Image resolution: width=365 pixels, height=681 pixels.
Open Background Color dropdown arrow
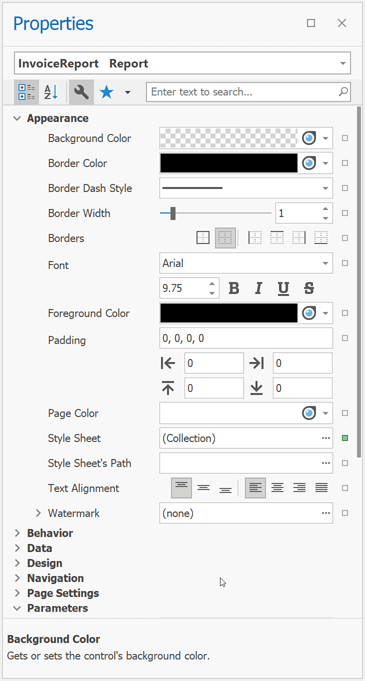tap(325, 139)
